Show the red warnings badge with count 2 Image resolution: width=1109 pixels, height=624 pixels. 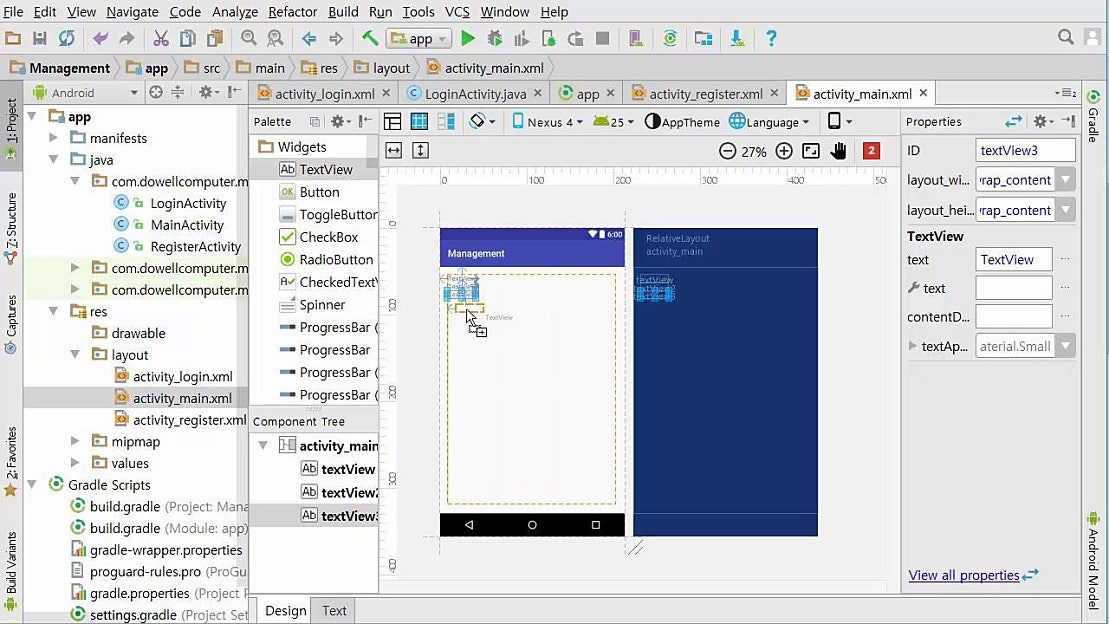click(x=871, y=151)
